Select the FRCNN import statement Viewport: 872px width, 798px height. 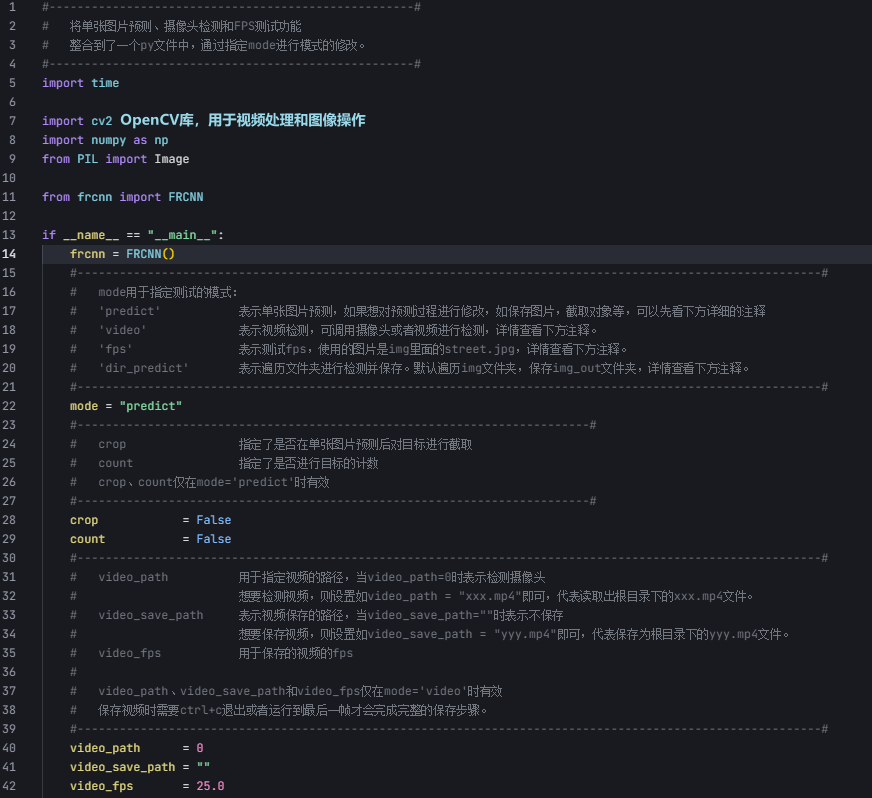pos(120,196)
